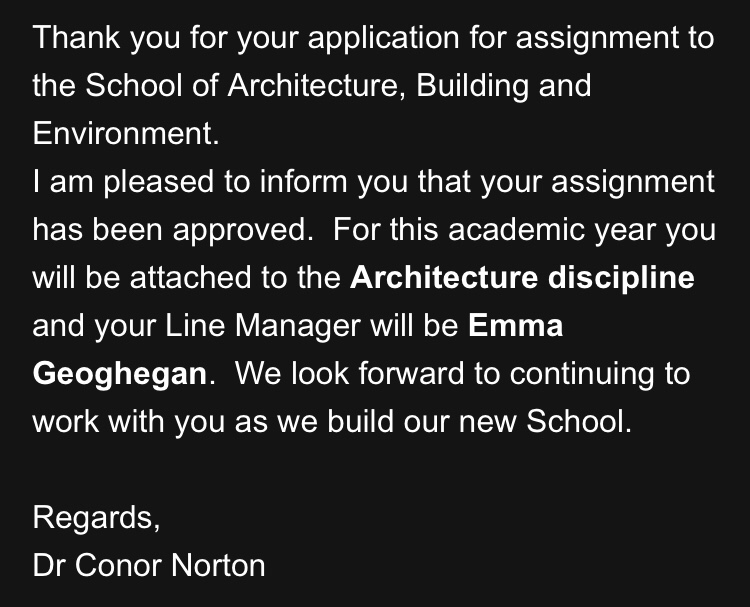Click the word "pleased"
This screenshot has height=607, width=750.
click(x=157, y=182)
